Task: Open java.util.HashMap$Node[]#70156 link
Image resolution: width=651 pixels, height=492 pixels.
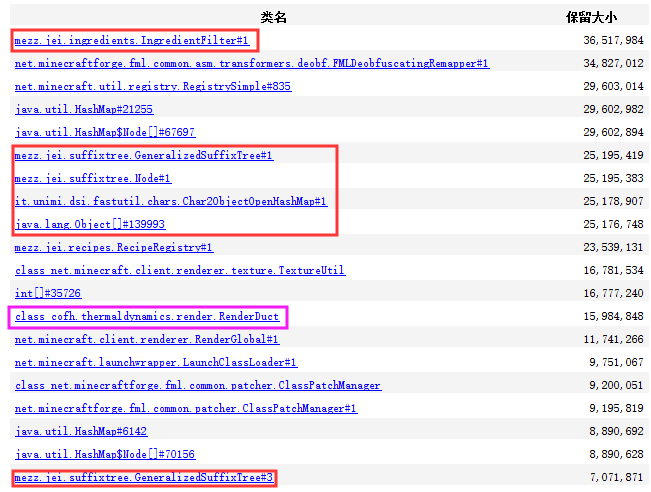Action: coord(105,454)
